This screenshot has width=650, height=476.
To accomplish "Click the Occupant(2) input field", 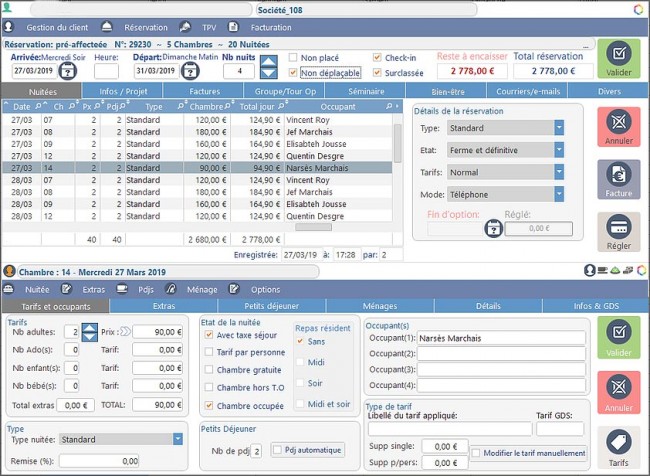I will (x=501, y=354).
